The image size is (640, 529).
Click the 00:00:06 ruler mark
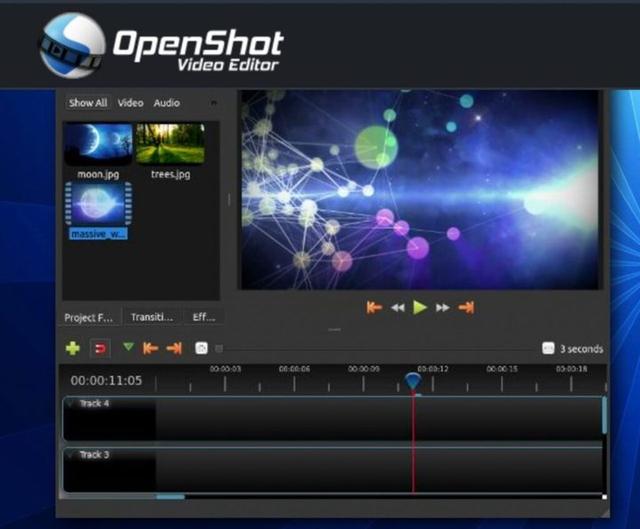tap(294, 369)
